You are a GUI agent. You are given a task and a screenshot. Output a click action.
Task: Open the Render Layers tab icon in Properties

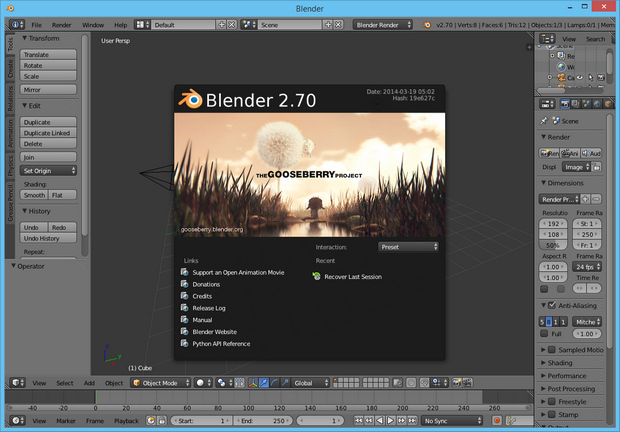pos(576,104)
